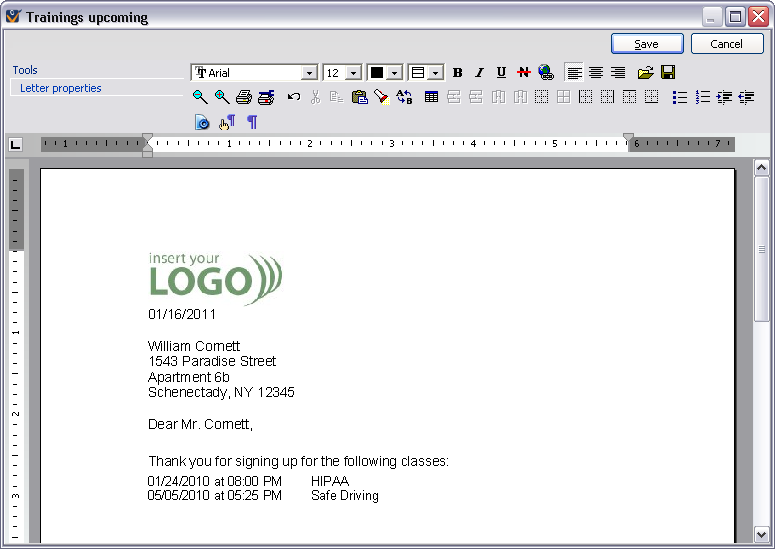Insert hyperlink with the globe icon
775x549 pixels.
pos(546,73)
